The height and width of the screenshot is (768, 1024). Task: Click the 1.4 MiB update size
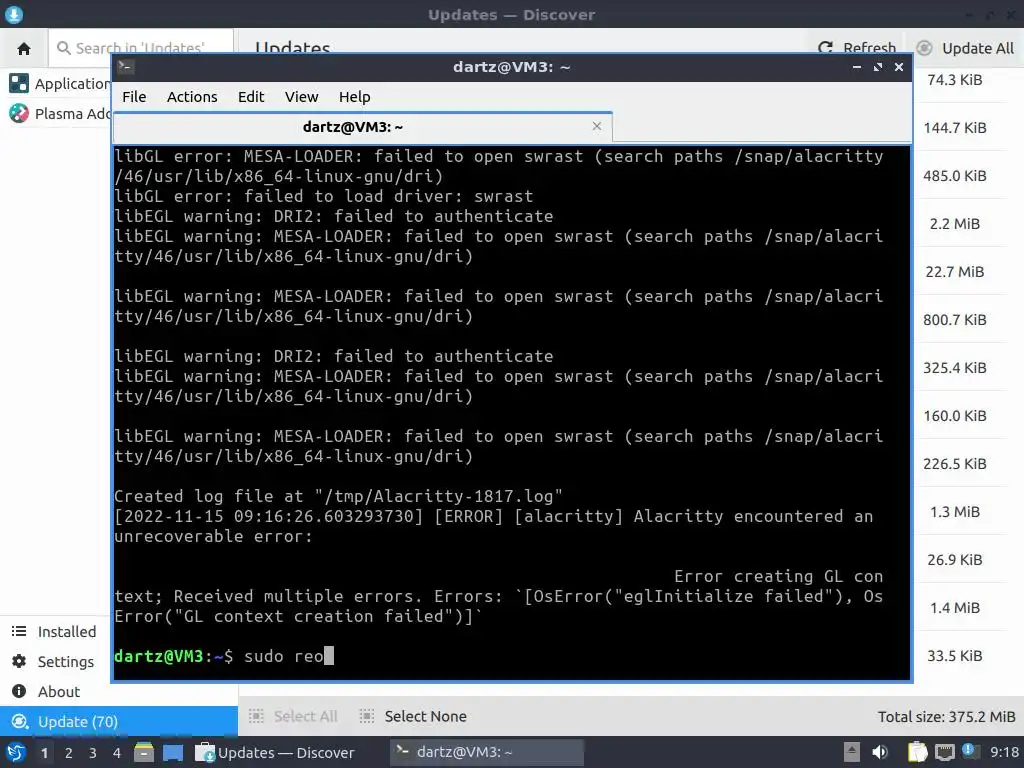tap(954, 607)
